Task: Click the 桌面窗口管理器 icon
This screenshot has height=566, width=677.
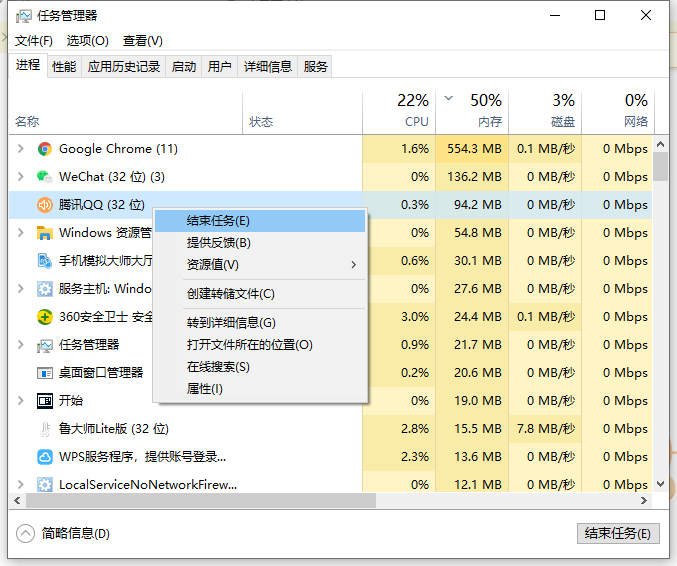Action: click(44, 373)
